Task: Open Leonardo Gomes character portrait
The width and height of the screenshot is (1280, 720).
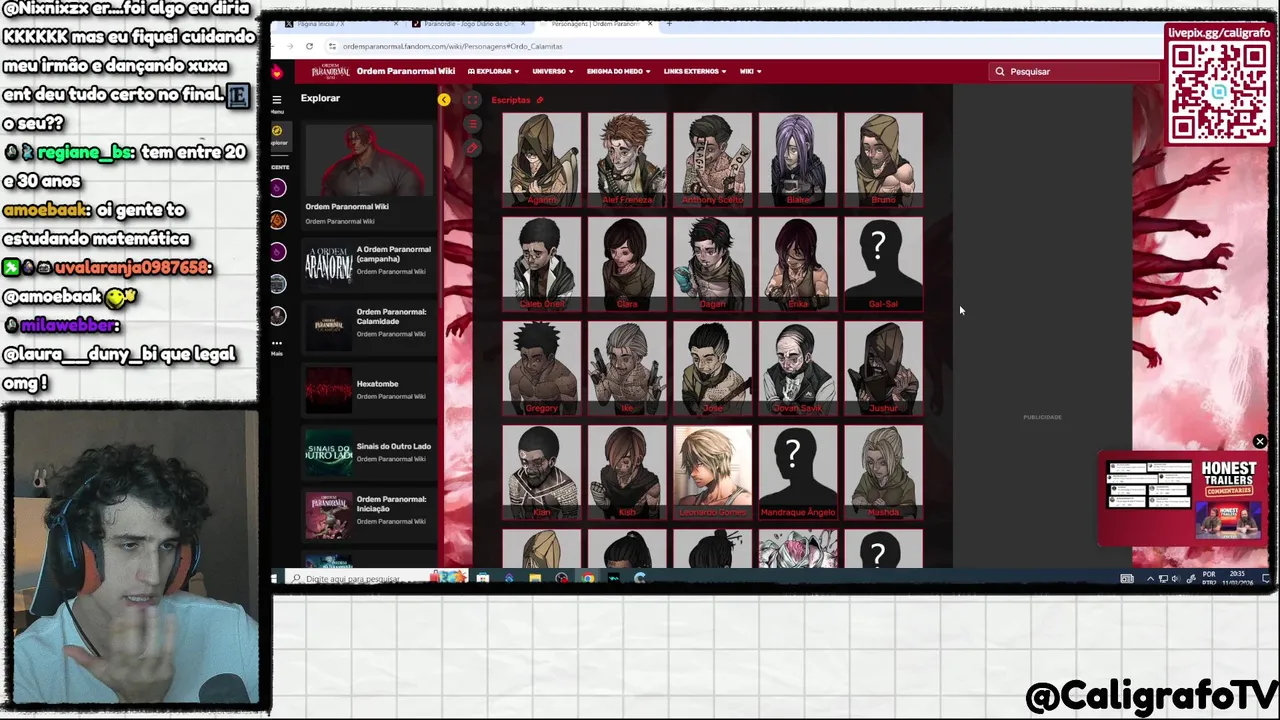Action: [x=712, y=472]
